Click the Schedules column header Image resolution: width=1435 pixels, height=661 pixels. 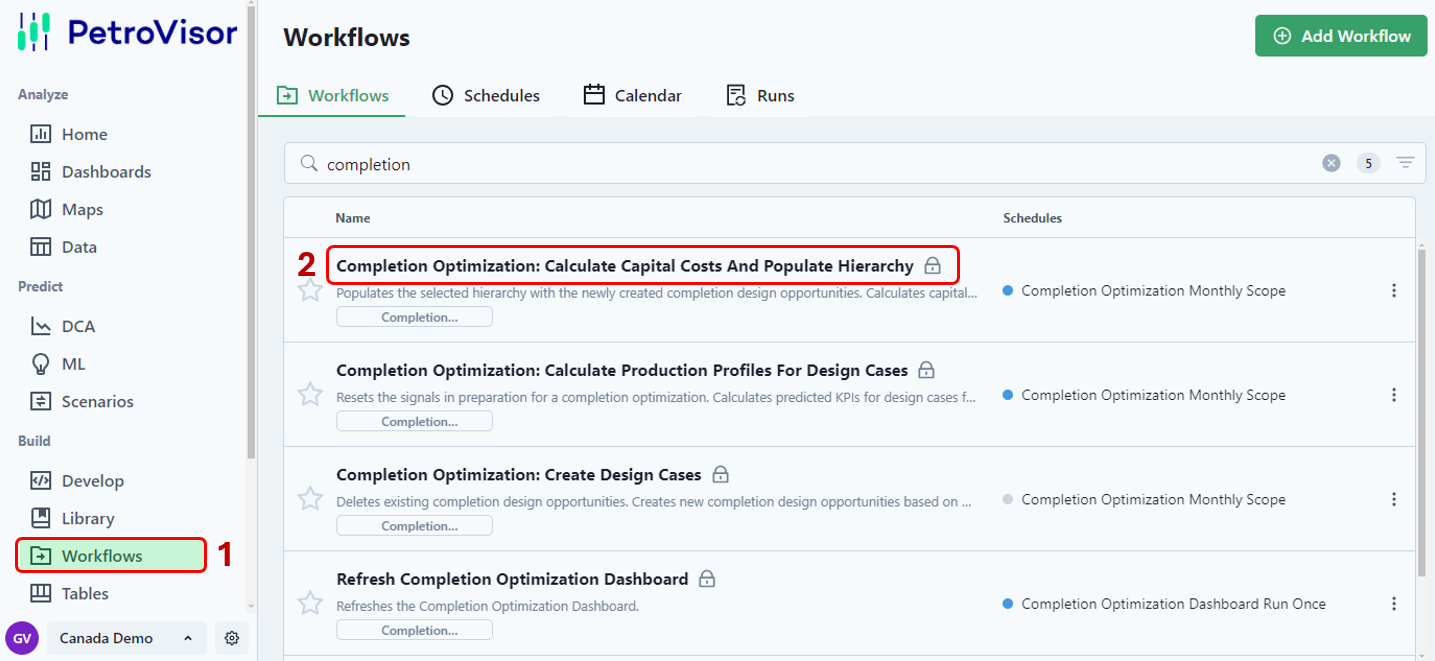(x=1032, y=218)
